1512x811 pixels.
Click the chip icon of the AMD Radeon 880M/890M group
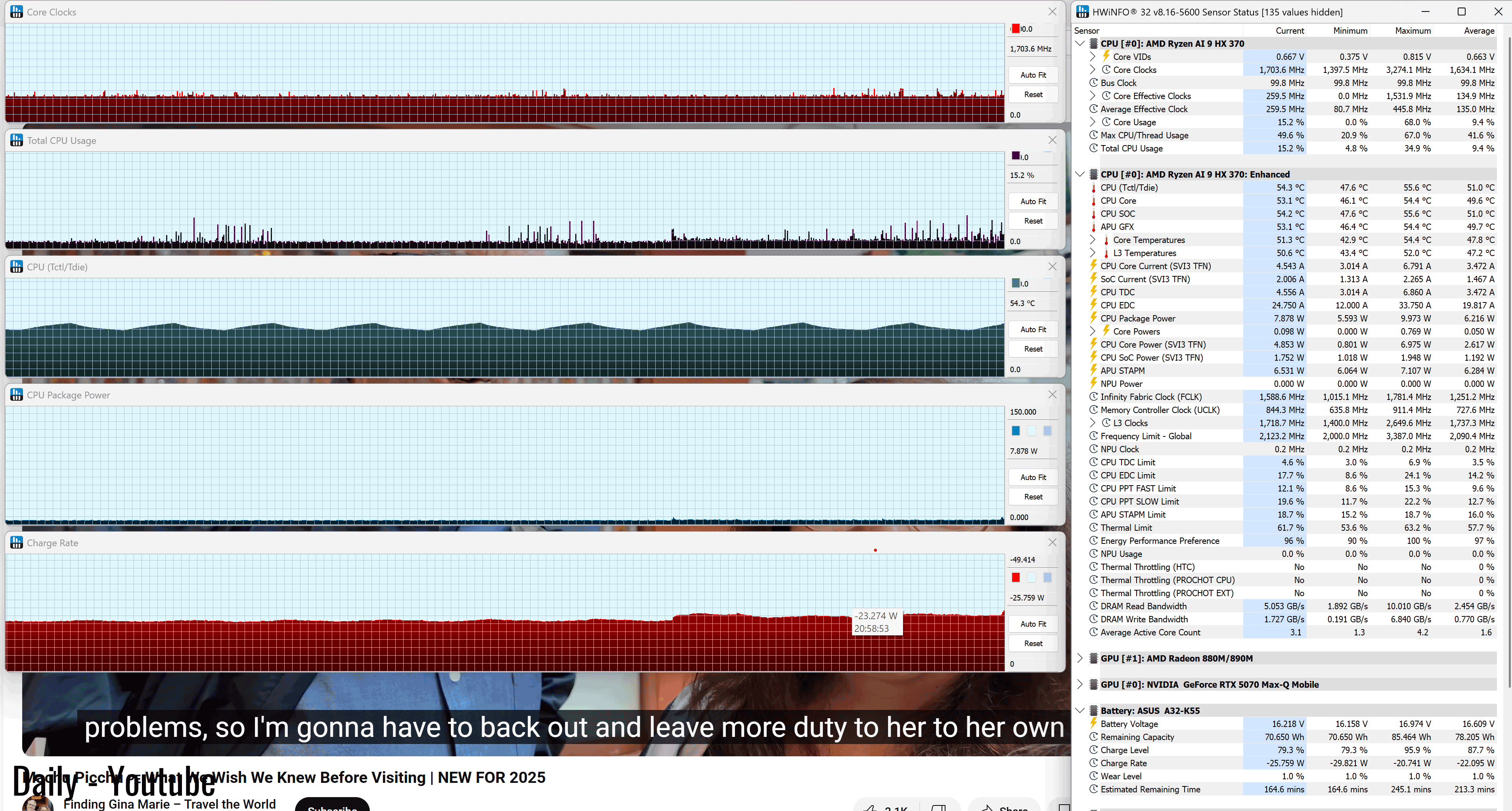click(x=1093, y=658)
